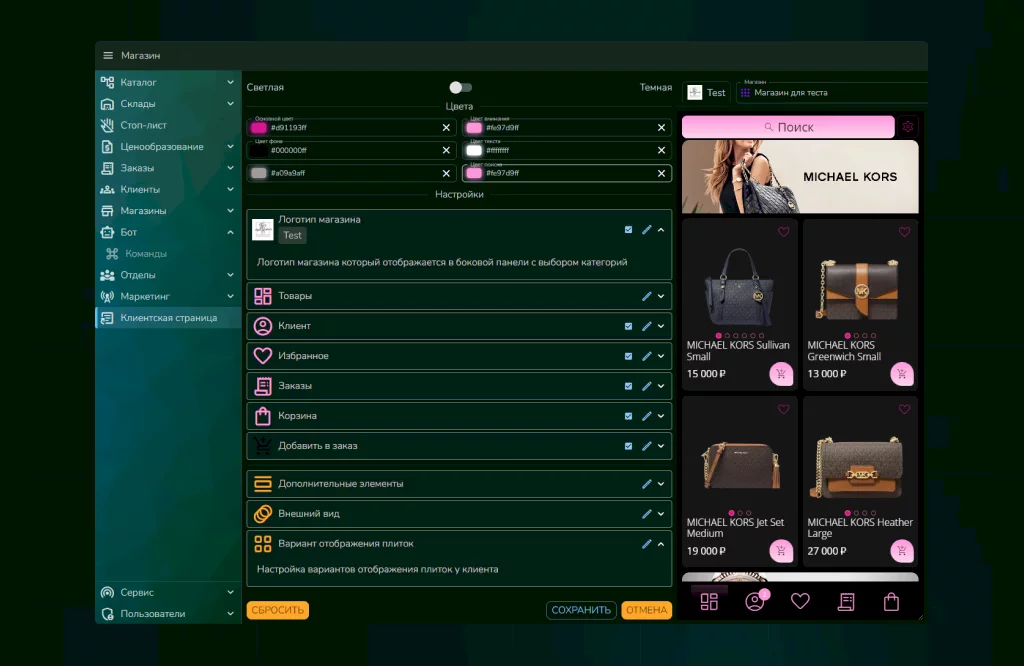Open Стоп-лист in the sidebar

168,125
